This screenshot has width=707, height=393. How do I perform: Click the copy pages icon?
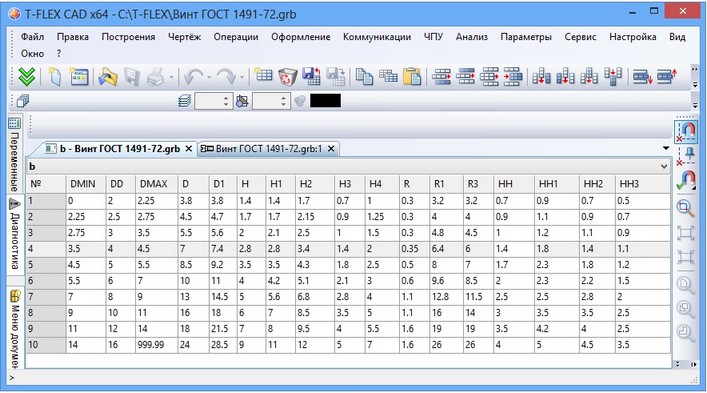[364, 77]
